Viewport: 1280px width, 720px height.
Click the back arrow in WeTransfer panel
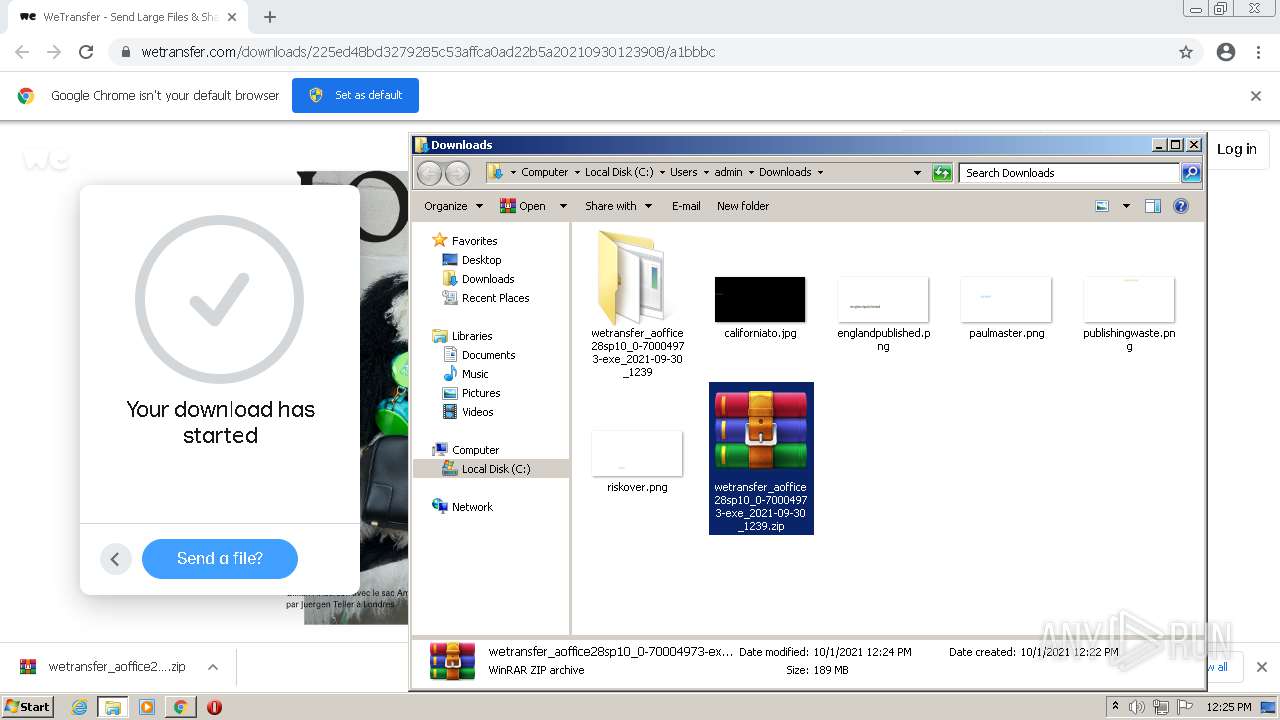pos(116,559)
